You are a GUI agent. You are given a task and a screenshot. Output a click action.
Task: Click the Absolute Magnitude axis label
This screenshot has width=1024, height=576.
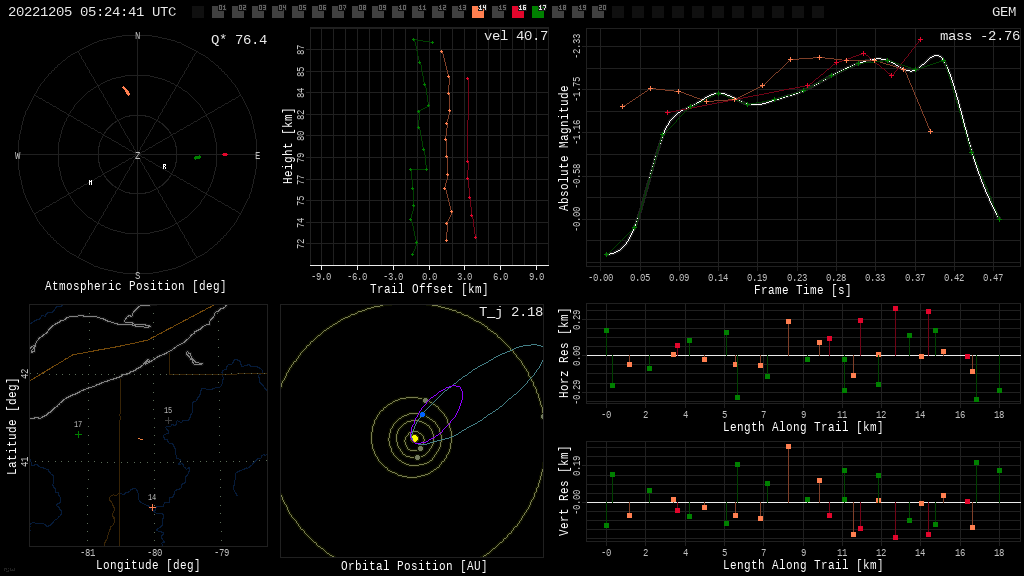click(564, 148)
